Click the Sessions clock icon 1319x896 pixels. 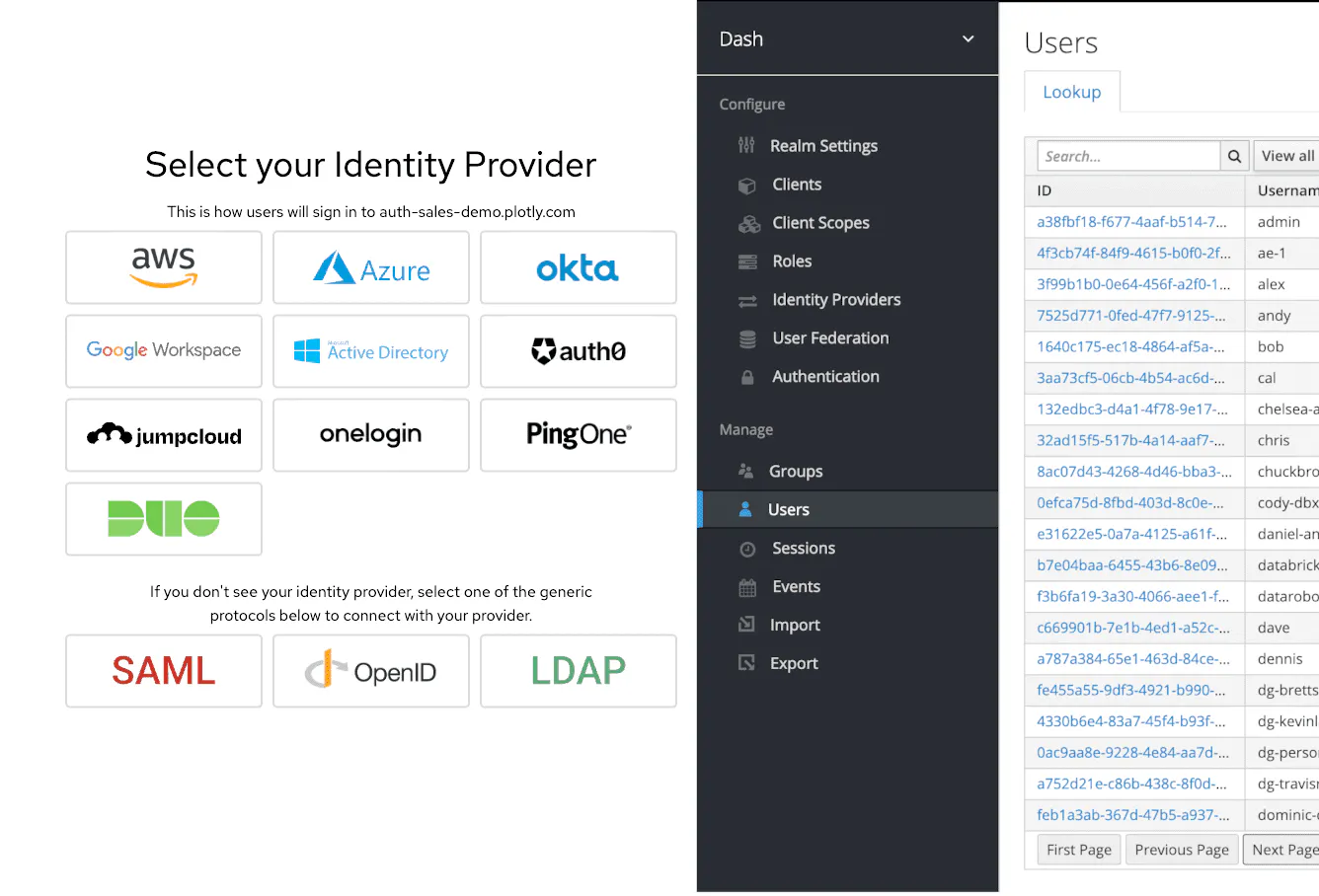[x=747, y=549]
